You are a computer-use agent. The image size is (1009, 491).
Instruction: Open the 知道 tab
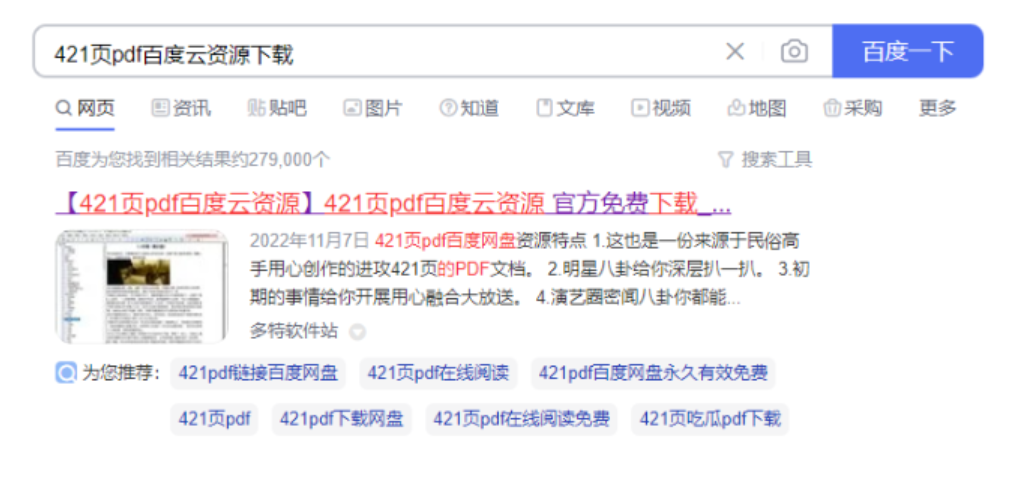(x=469, y=108)
